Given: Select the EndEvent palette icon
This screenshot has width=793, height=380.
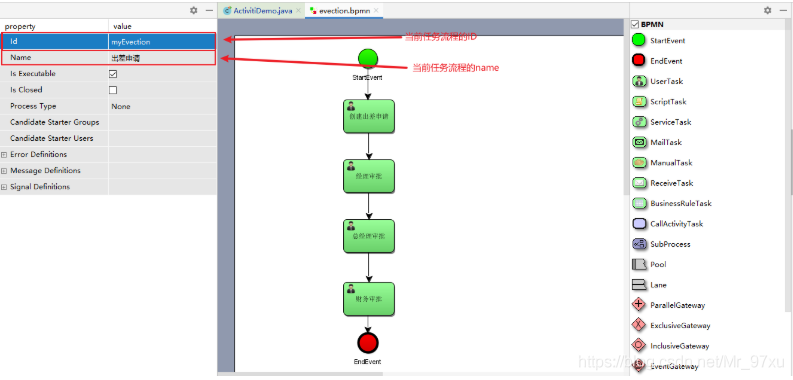Looking at the screenshot, I should point(639,61).
